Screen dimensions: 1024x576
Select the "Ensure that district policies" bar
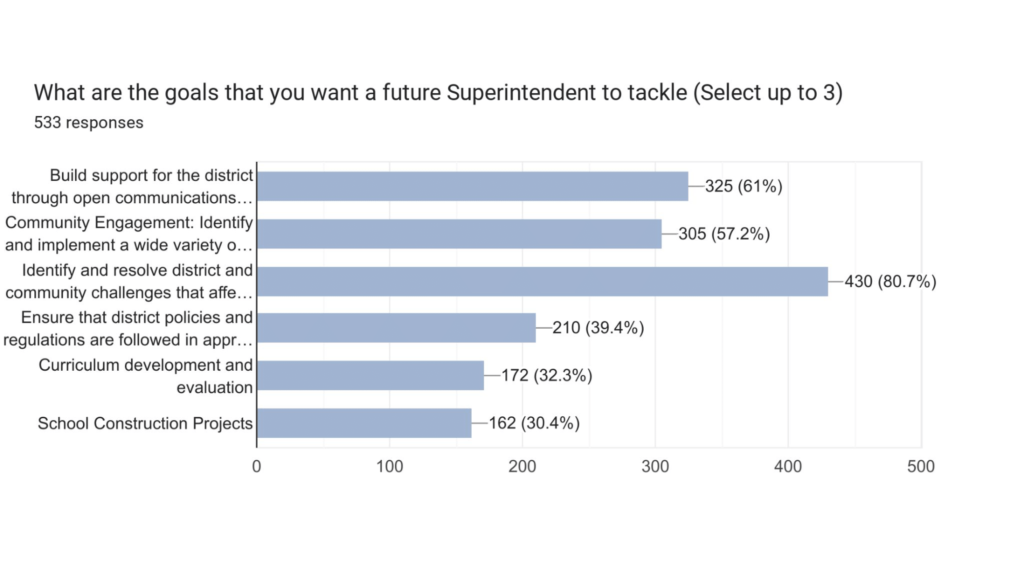point(396,328)
